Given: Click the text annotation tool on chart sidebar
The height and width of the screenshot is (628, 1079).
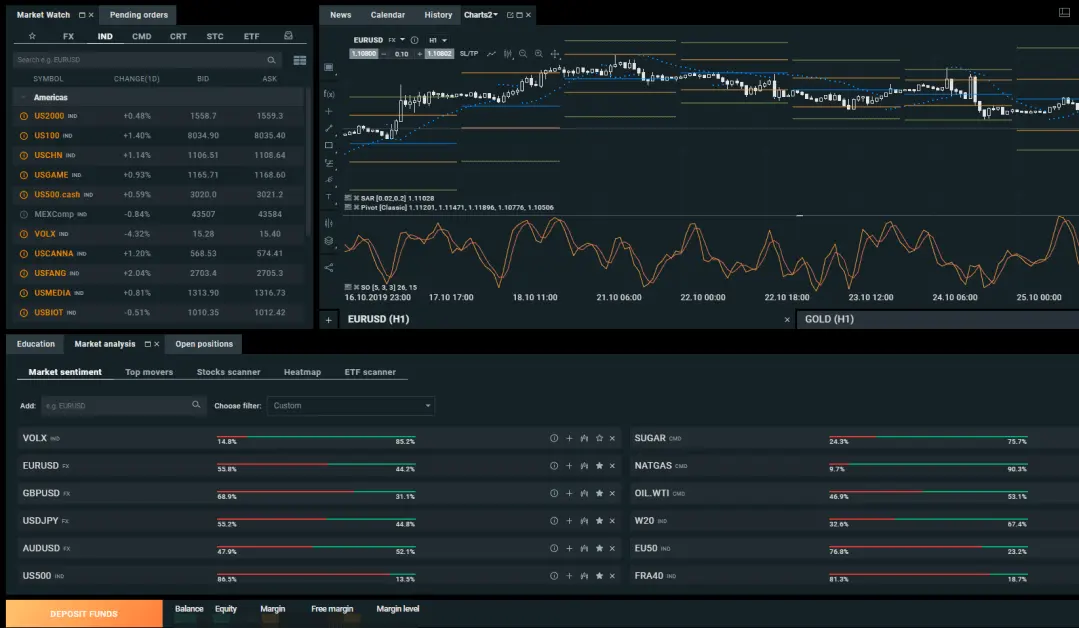Looking at the screenshot, I should pos(326,198).
